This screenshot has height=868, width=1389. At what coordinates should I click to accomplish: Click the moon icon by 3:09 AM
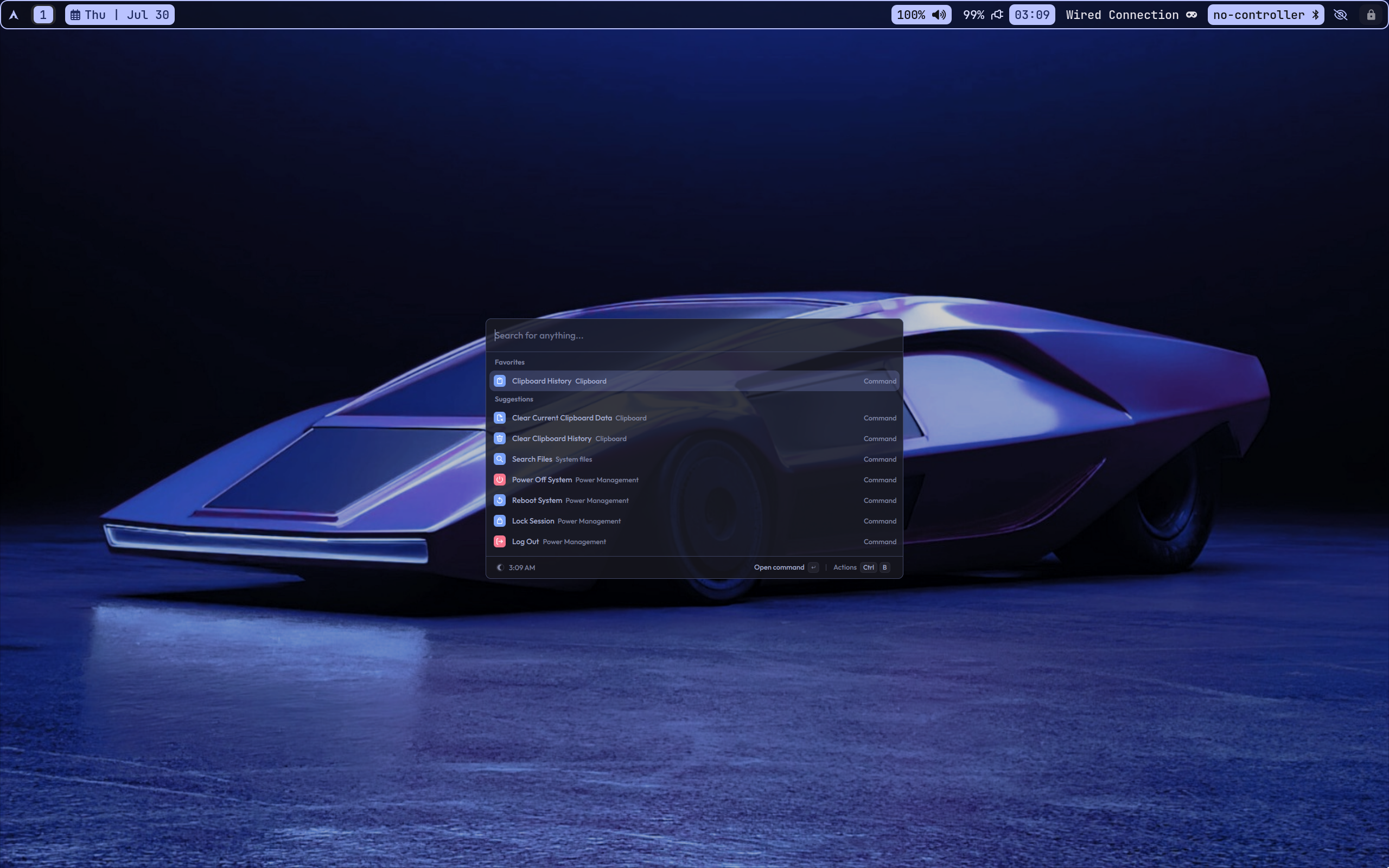(500, 568)
